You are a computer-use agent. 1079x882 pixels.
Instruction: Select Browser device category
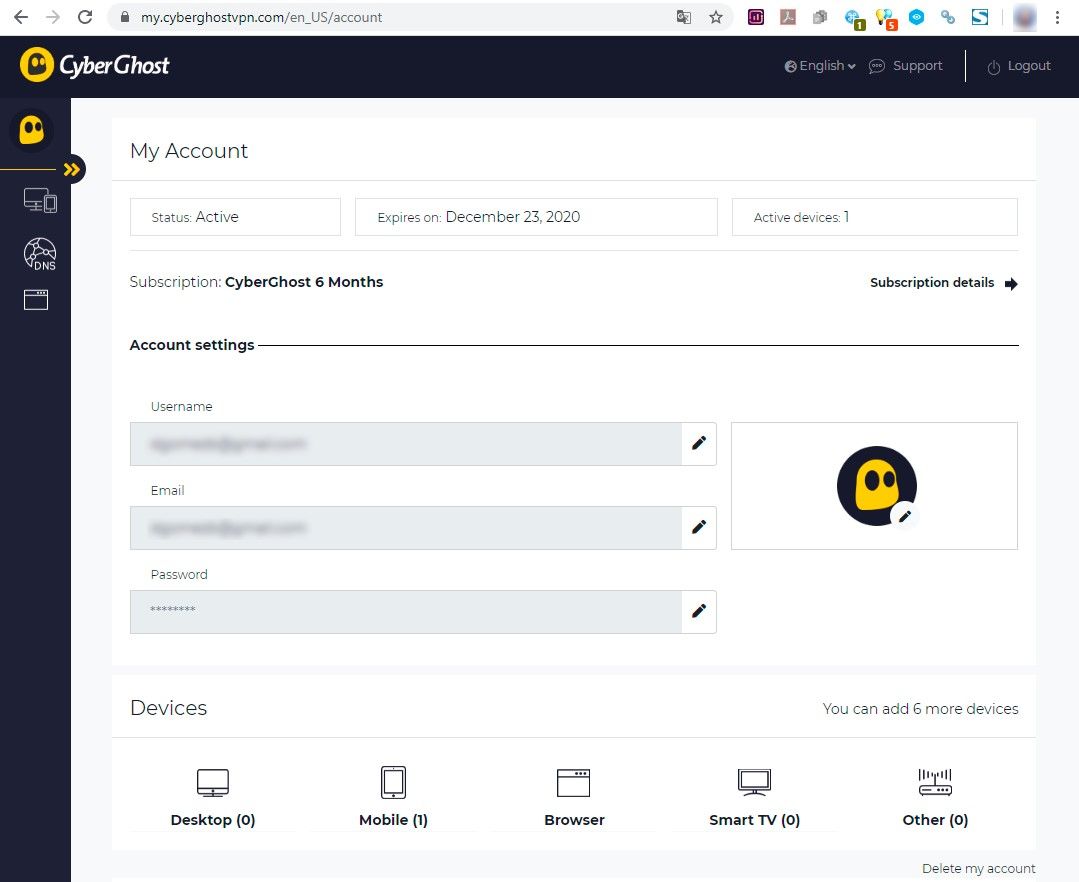click(x=574, y=797)
